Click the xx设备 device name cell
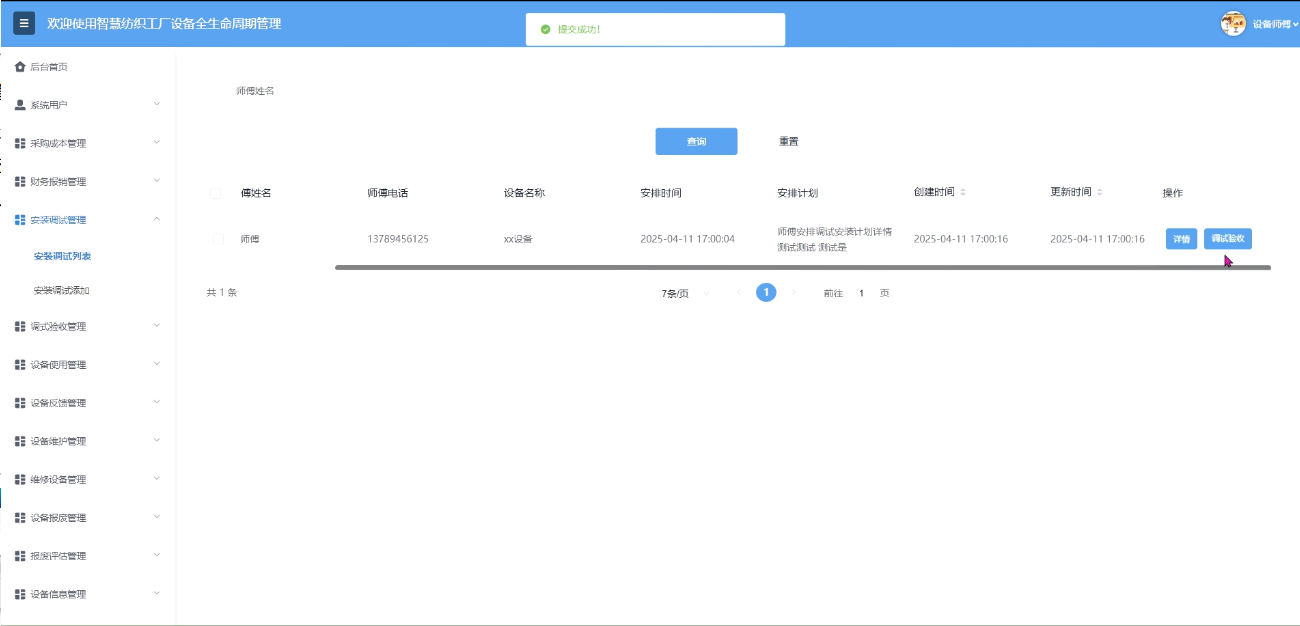The image size is (1300, 626). coord(519,239)
